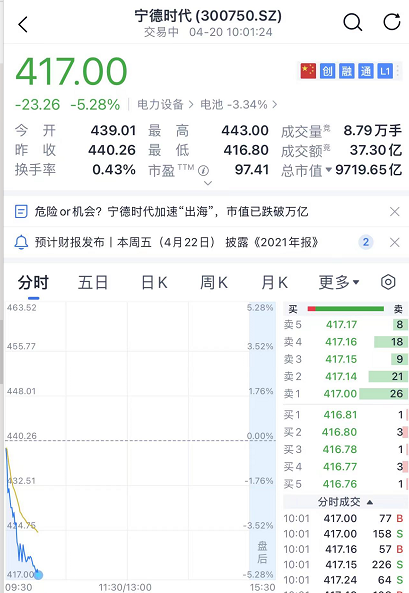This screenshot has height=593, width=409.
Task: Dismiss the 危险or机会 news banner
Action: (395, 211)
